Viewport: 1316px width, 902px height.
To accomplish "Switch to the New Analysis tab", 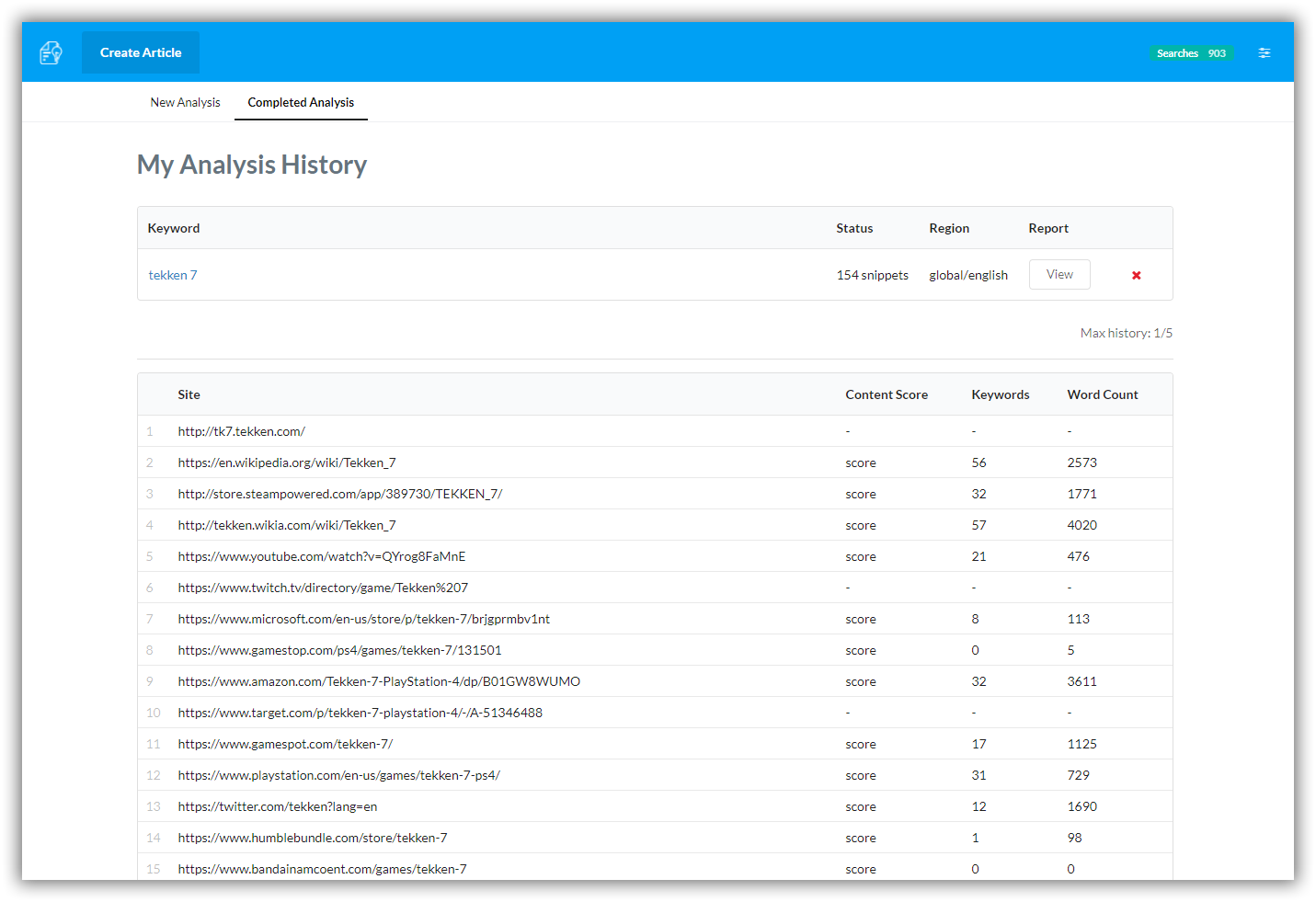I will (185, 102).
